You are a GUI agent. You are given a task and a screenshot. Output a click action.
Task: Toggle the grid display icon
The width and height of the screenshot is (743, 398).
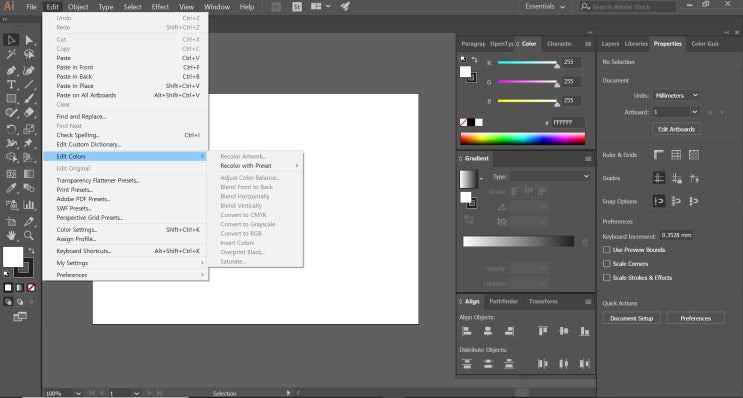click(676, 154)
